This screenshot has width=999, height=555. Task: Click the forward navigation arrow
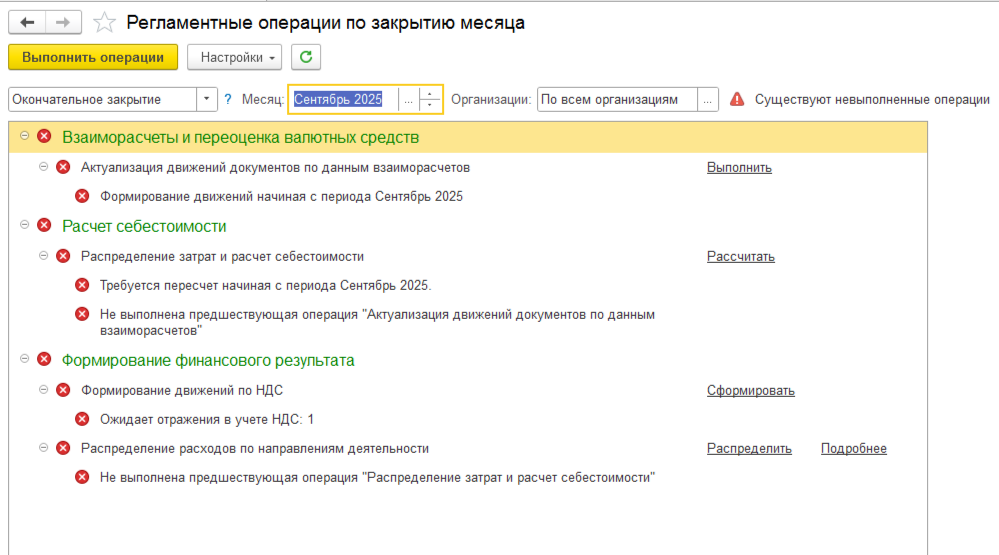(63, 22)
